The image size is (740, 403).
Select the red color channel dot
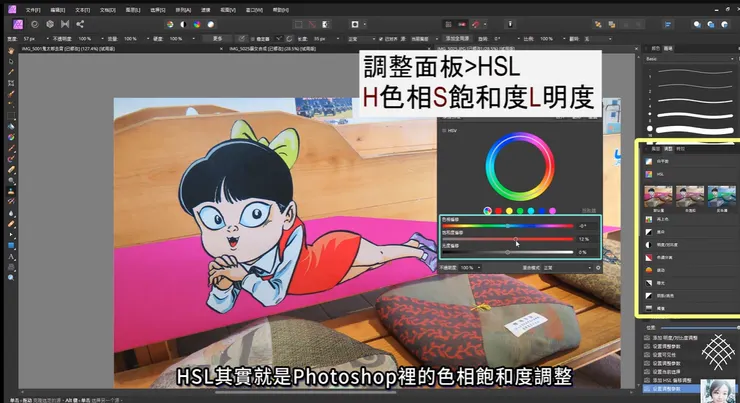498,211
